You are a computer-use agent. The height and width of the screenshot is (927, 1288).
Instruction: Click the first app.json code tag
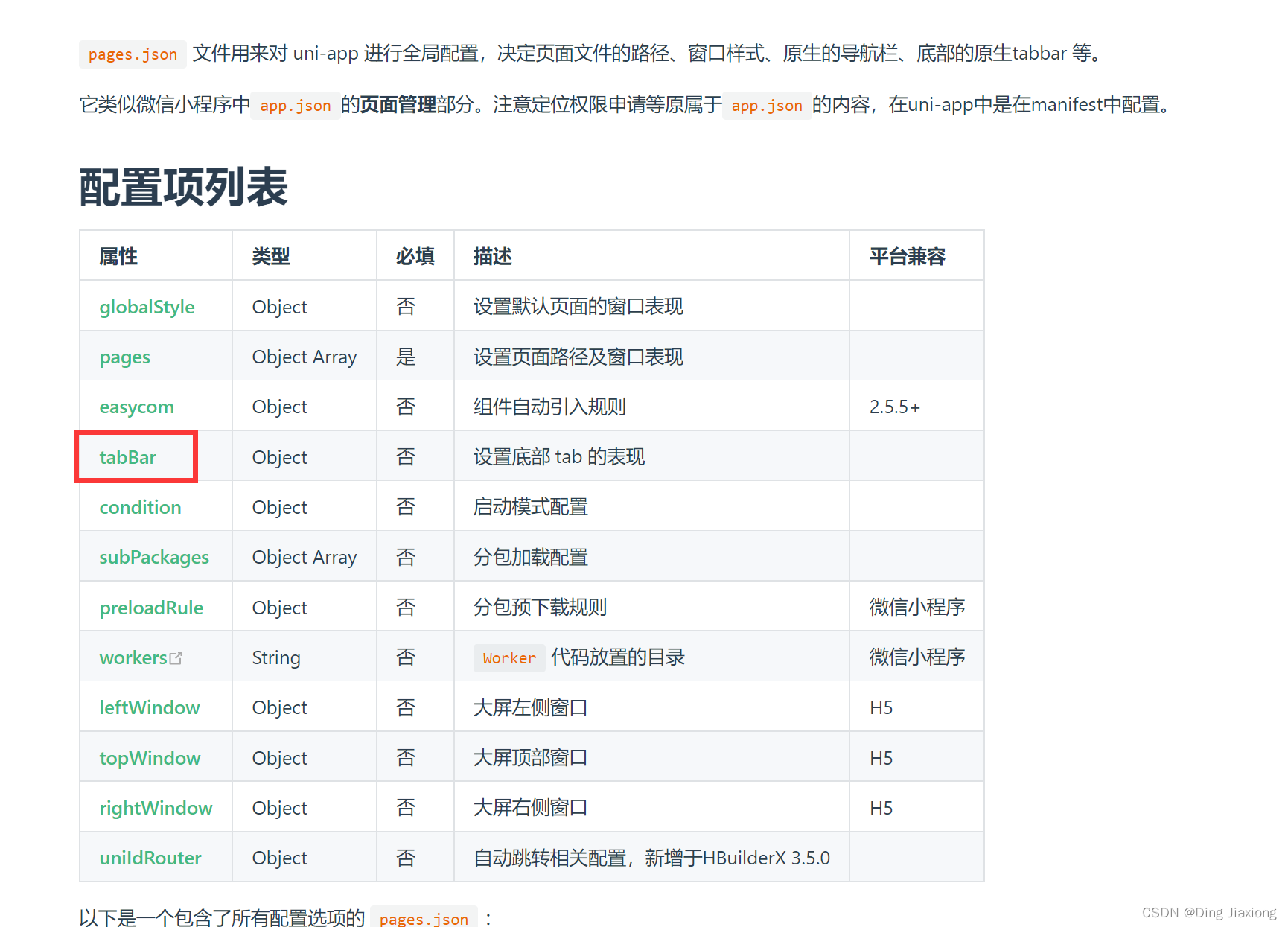pos(296,106)
